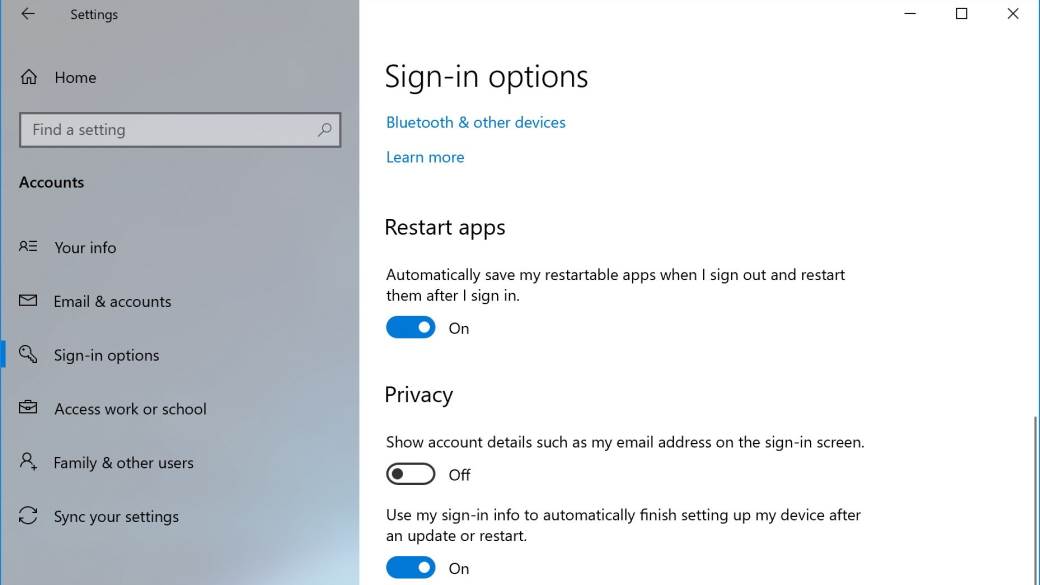Open the Bluetooth & other devices link
Image resolution: width=1040 pixels, height=585 pixels.
[476, 122]
